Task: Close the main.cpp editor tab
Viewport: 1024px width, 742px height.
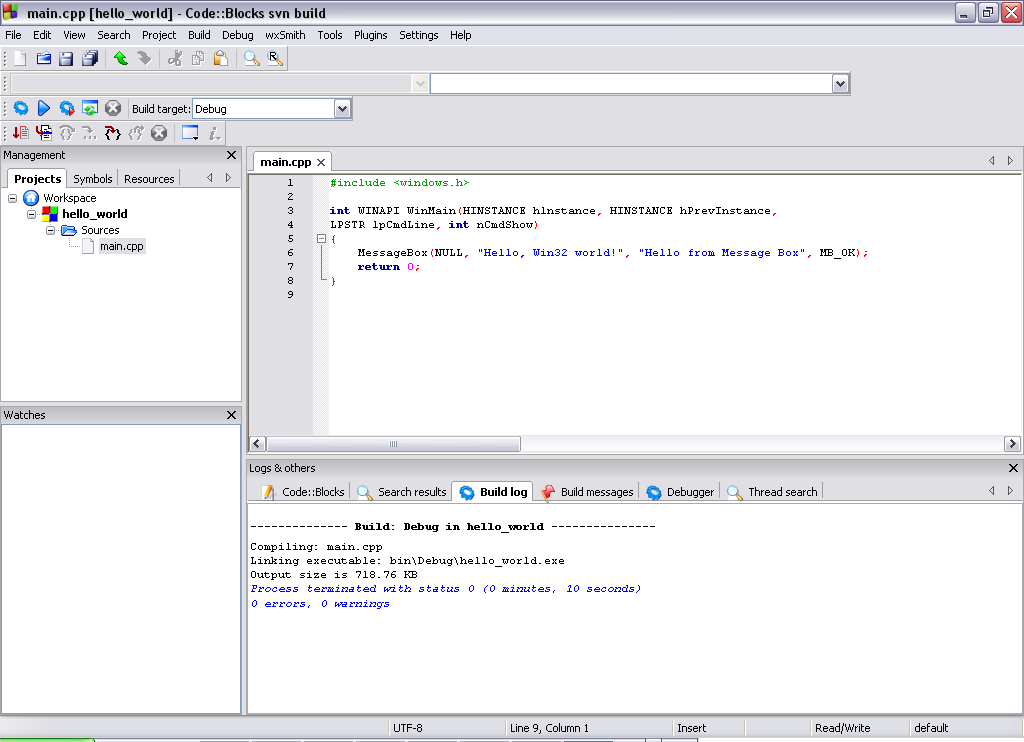Action: (321, 162)
